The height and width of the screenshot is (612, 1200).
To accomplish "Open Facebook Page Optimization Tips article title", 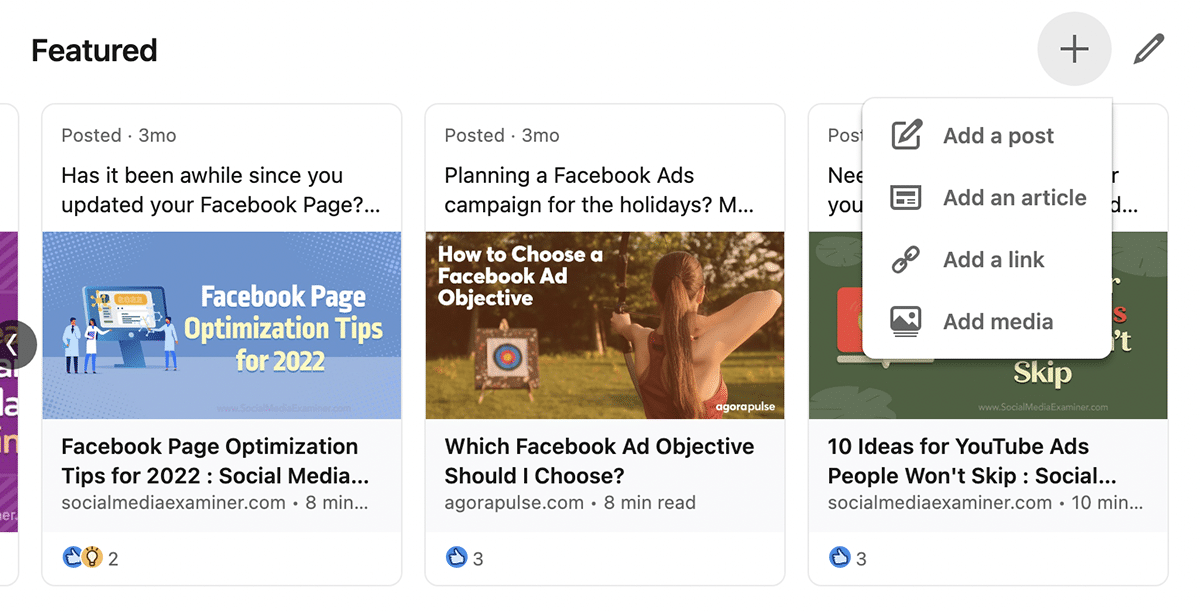I will (x=214, y=461).
